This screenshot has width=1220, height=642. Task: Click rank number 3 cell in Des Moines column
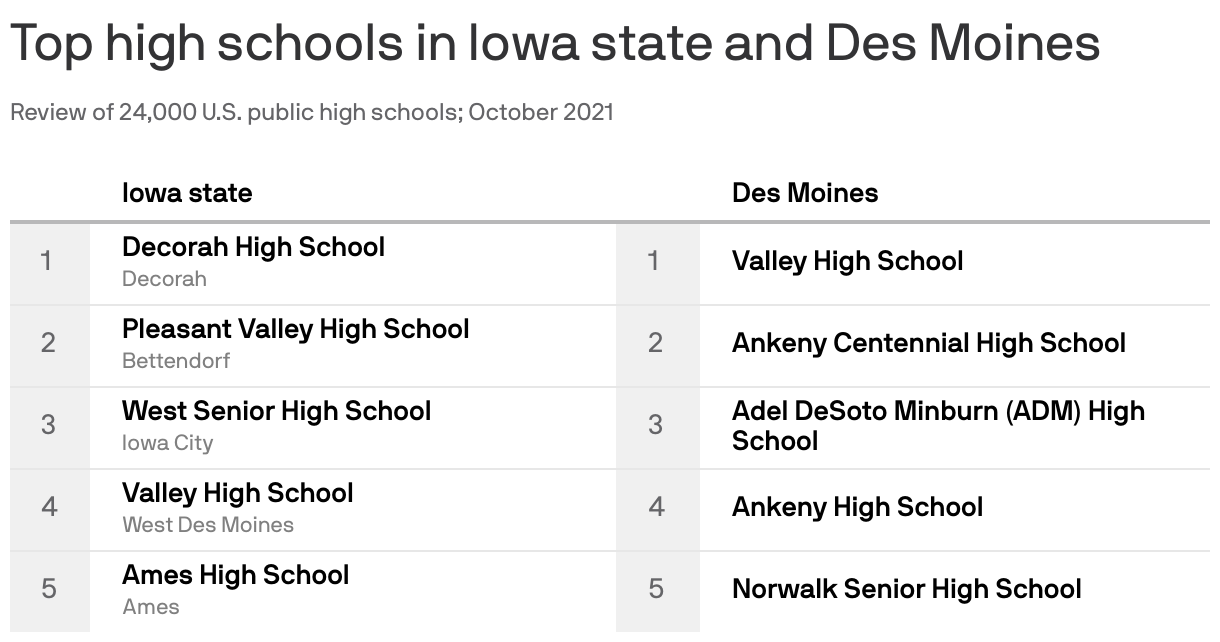(656, 427)
